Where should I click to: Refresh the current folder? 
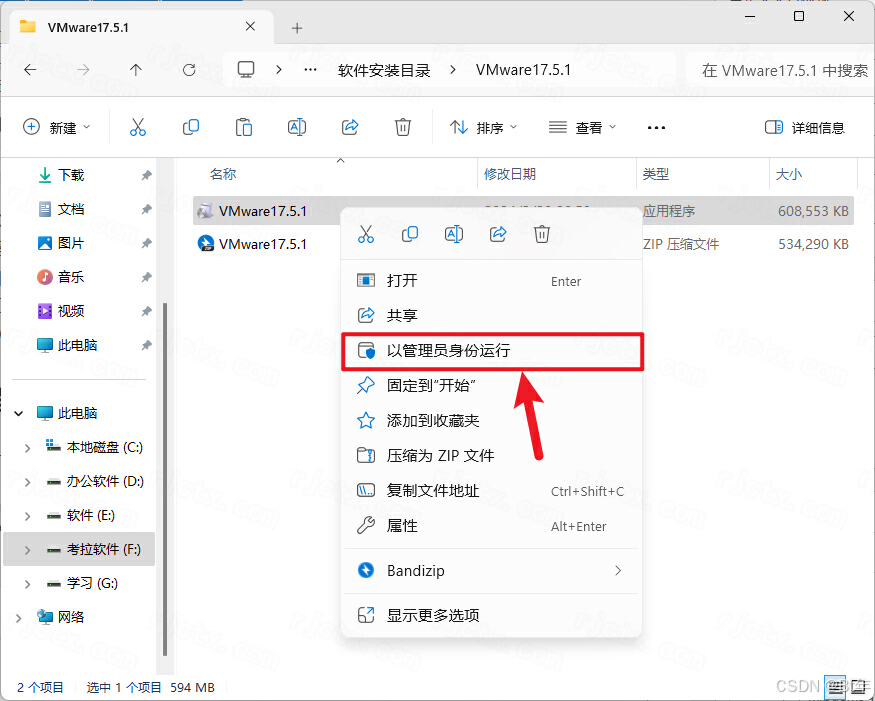tap(189, 70)
